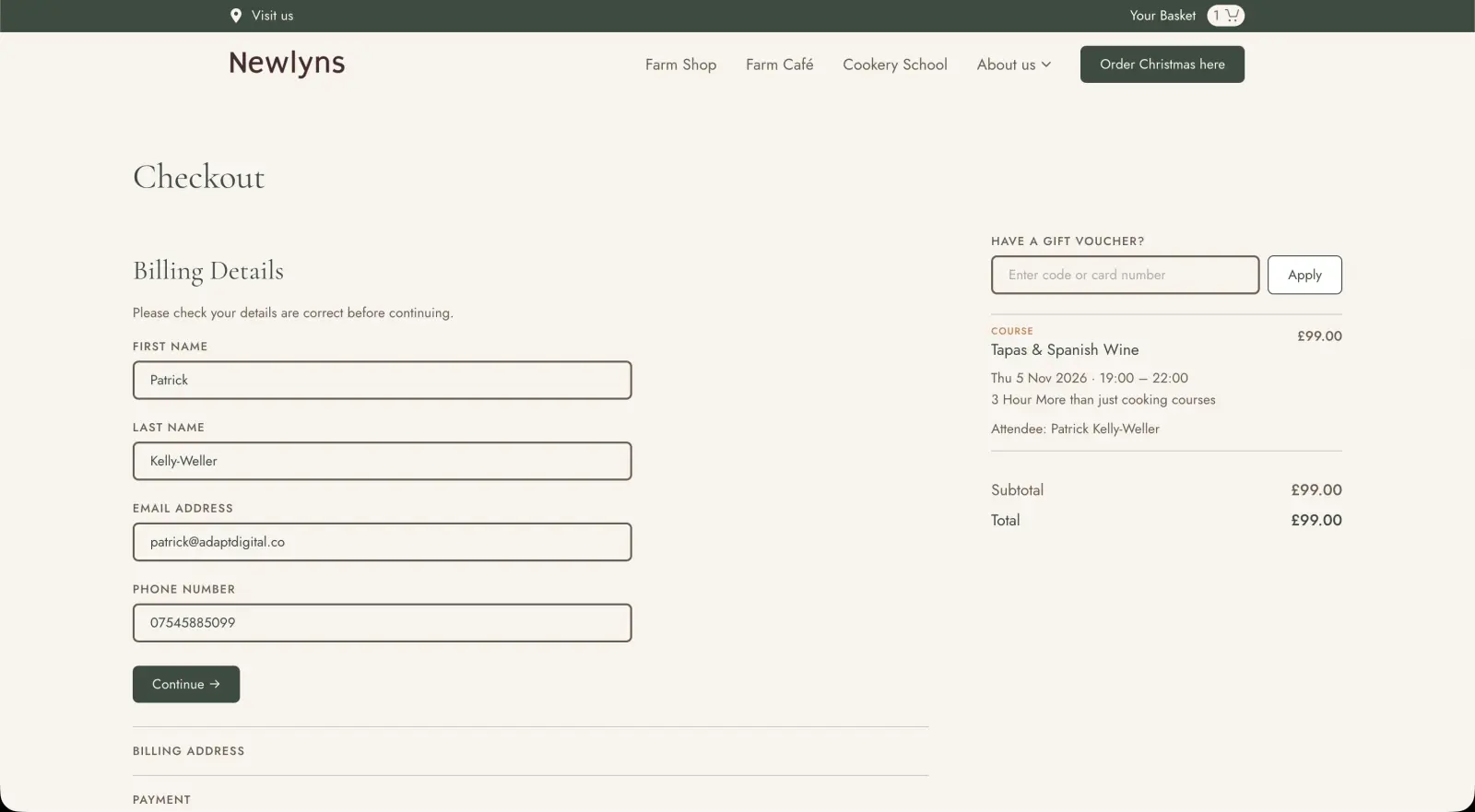1475x812 pixels.
Task: Open the Farm Shop menu item
Action: click(x=680, y=65)
